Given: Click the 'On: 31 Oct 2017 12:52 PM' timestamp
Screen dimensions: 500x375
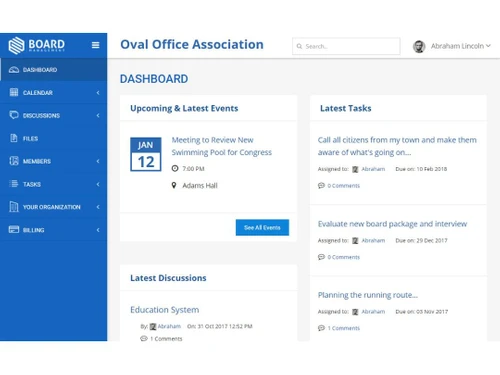Looking at the screenshot, I should [220, 326].
